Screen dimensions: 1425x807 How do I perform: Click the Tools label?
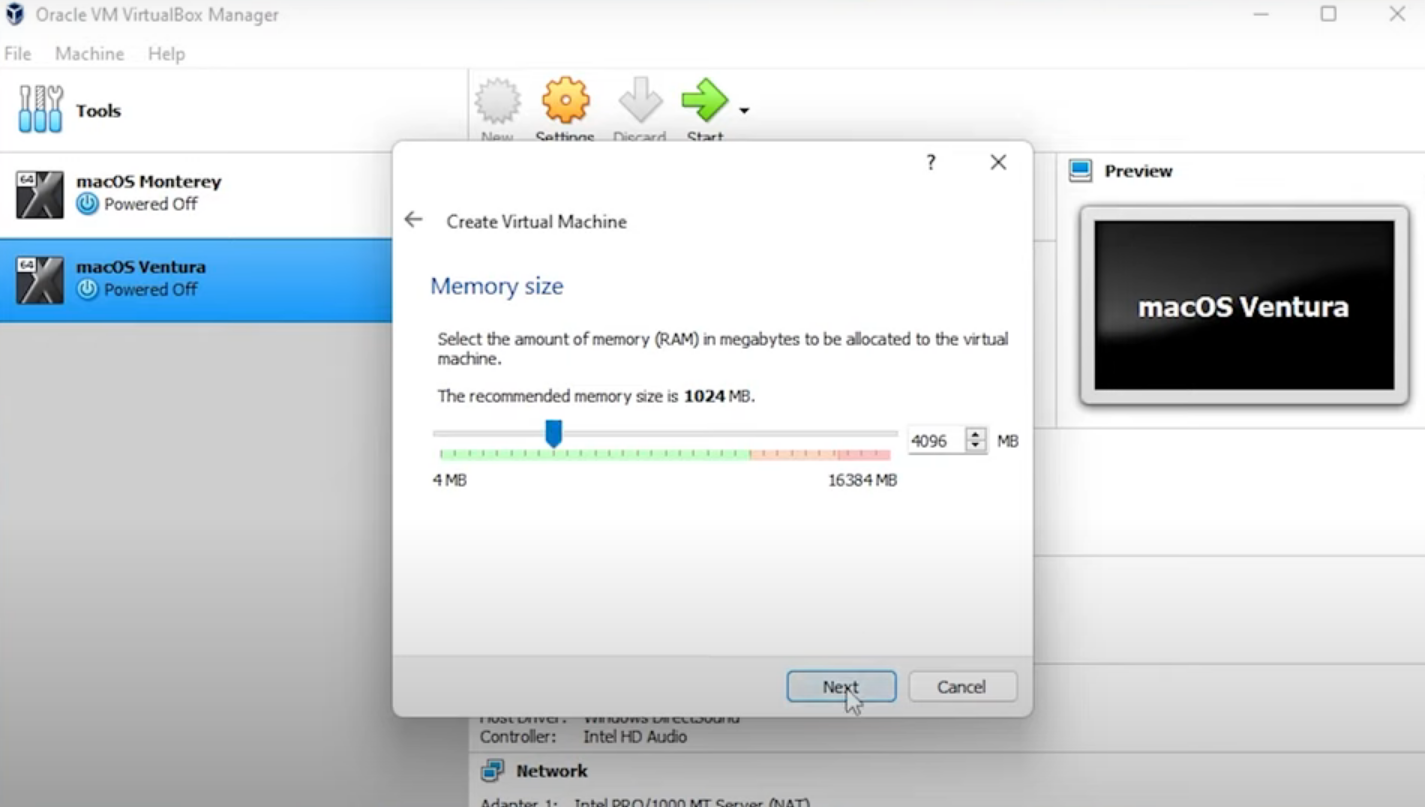pos(98,111)
